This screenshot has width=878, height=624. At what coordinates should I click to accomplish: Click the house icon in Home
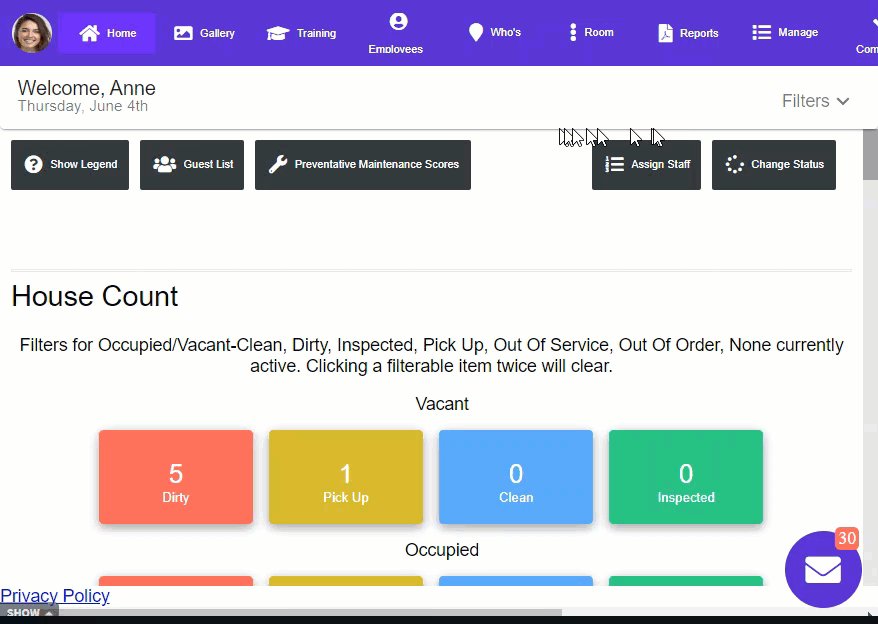coord(89,33)
